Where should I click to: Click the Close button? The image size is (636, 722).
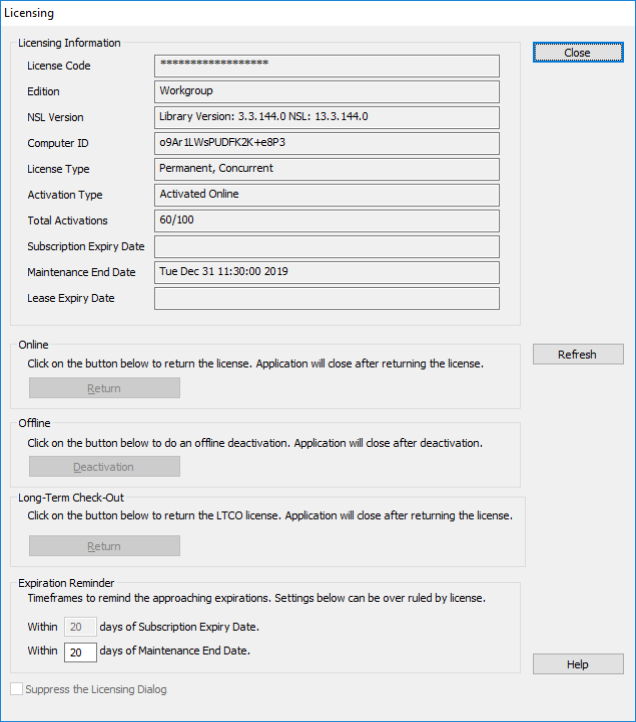[577, 53]
